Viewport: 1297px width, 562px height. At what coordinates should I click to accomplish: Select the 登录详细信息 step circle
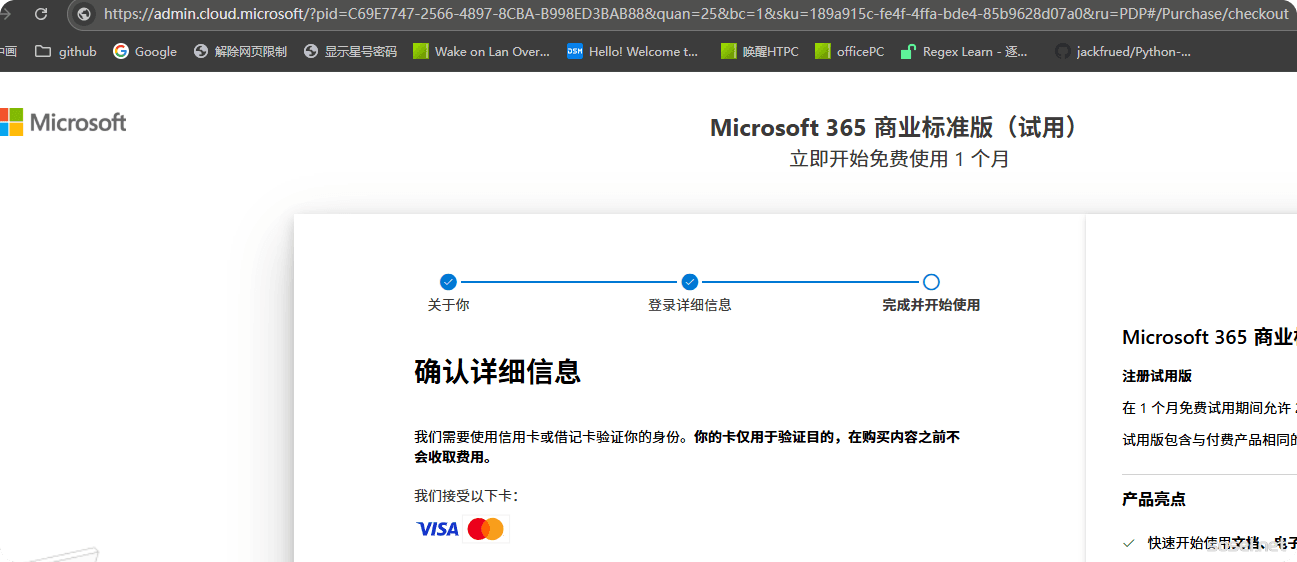689,282
